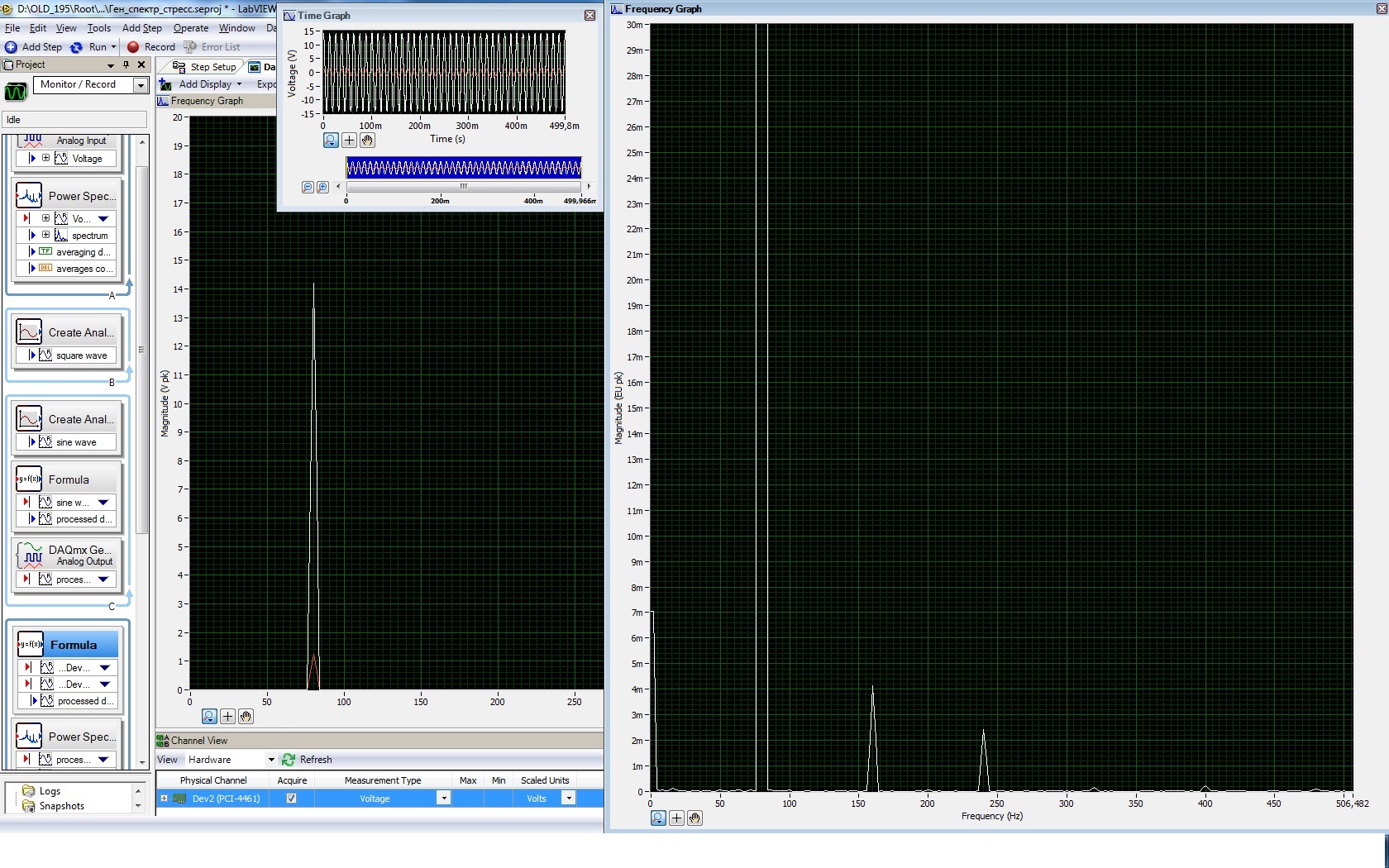This screenshot has width=1389, height=868.
Task: Open the Add Step menu
Action: tap(142, 28)
